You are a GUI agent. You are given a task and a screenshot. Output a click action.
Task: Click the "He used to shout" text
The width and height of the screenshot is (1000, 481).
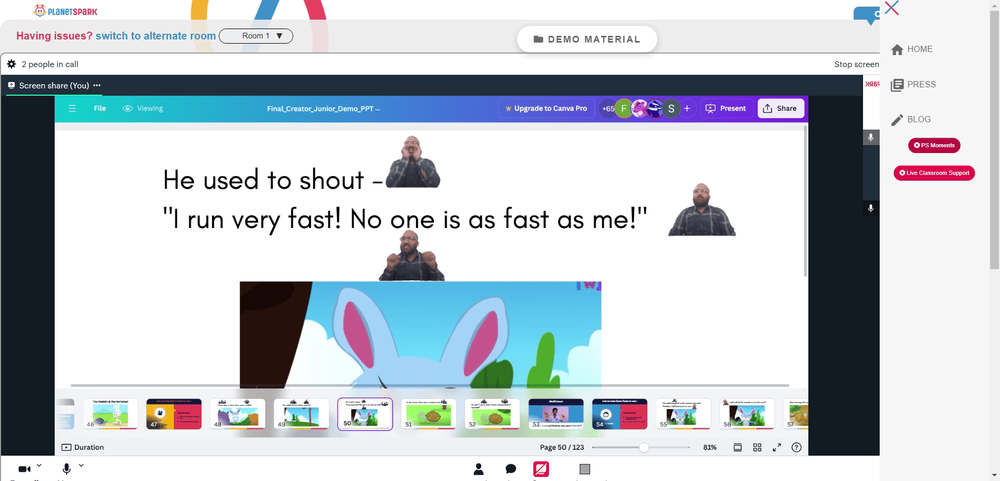[x=272, y=180]
